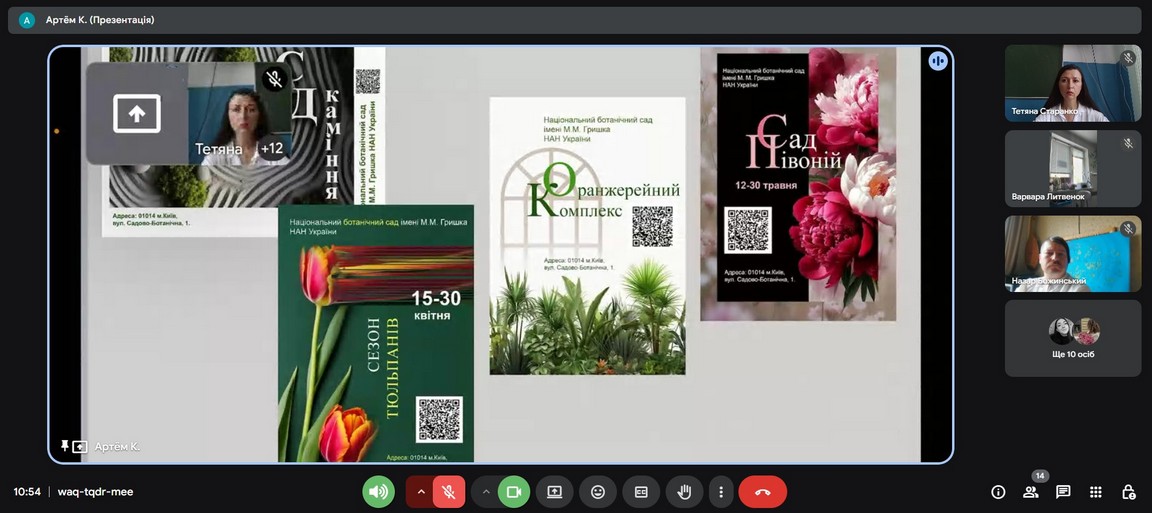The image size is (1152, 513).
Task: Toggle the camera with the green video button
Action: tap(514, 492)
